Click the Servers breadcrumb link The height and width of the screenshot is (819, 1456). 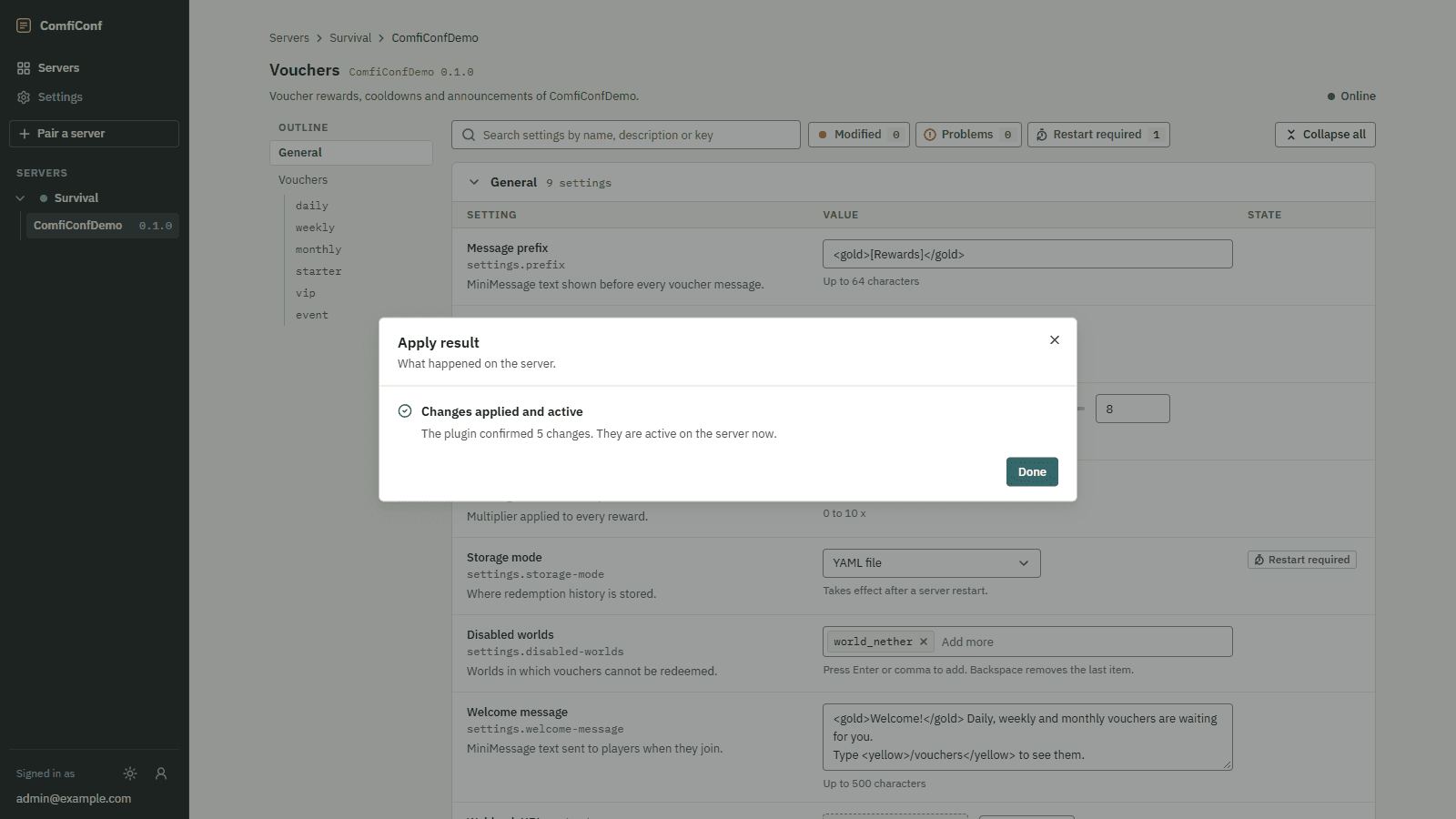[289, 38]
